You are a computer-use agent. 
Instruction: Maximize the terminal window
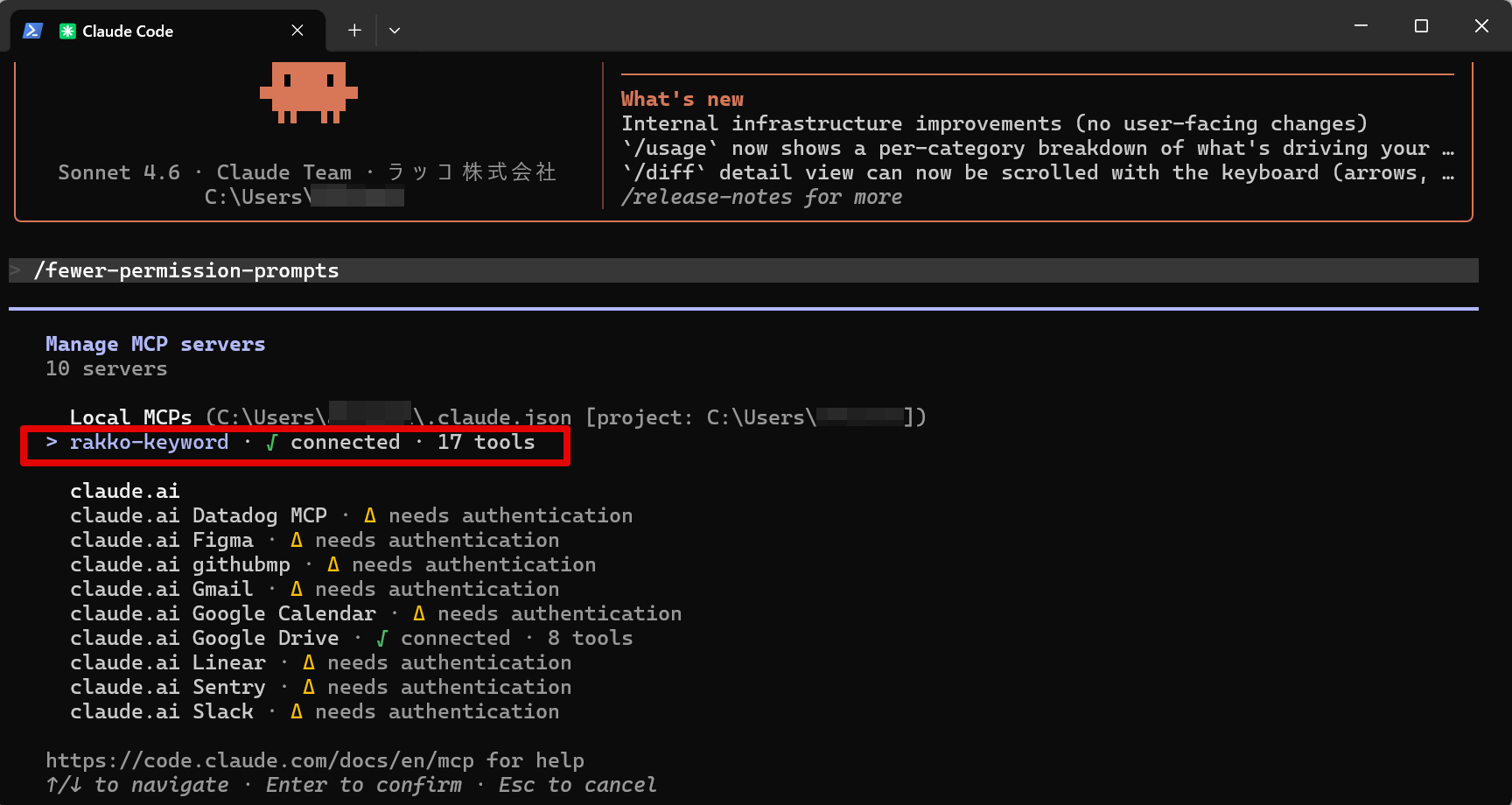(1421, 26)
